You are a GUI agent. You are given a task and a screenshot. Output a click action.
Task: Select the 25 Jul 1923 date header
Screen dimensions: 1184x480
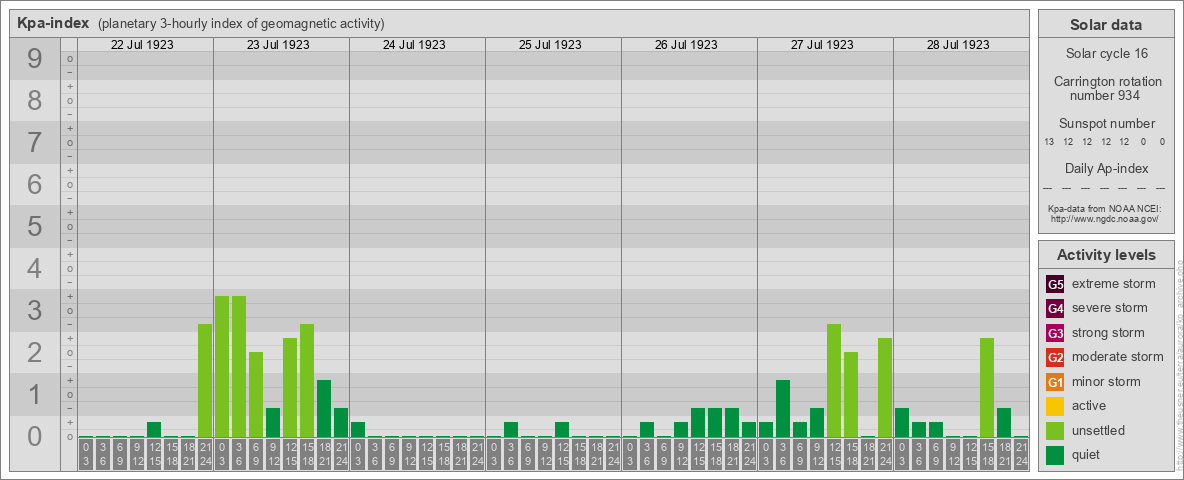click(x=550, y=45)
